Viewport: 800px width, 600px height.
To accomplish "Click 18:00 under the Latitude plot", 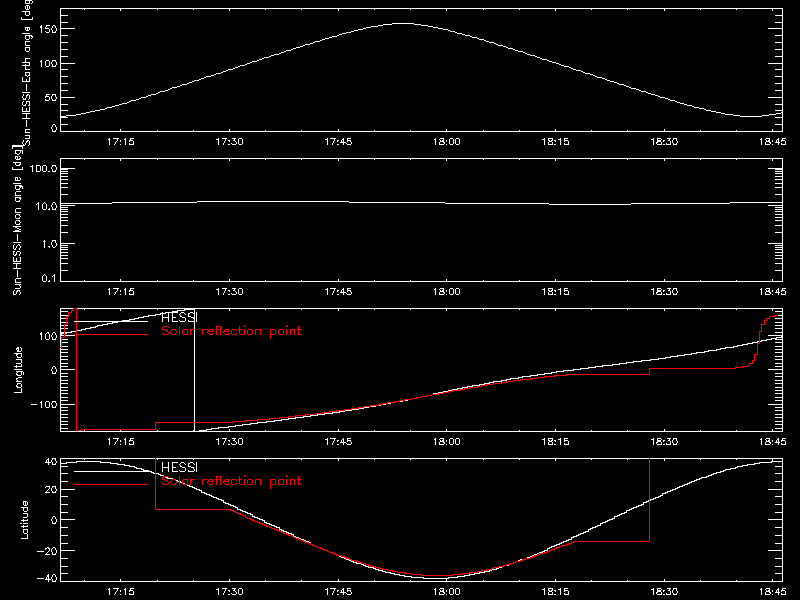I will click(447, 592).
